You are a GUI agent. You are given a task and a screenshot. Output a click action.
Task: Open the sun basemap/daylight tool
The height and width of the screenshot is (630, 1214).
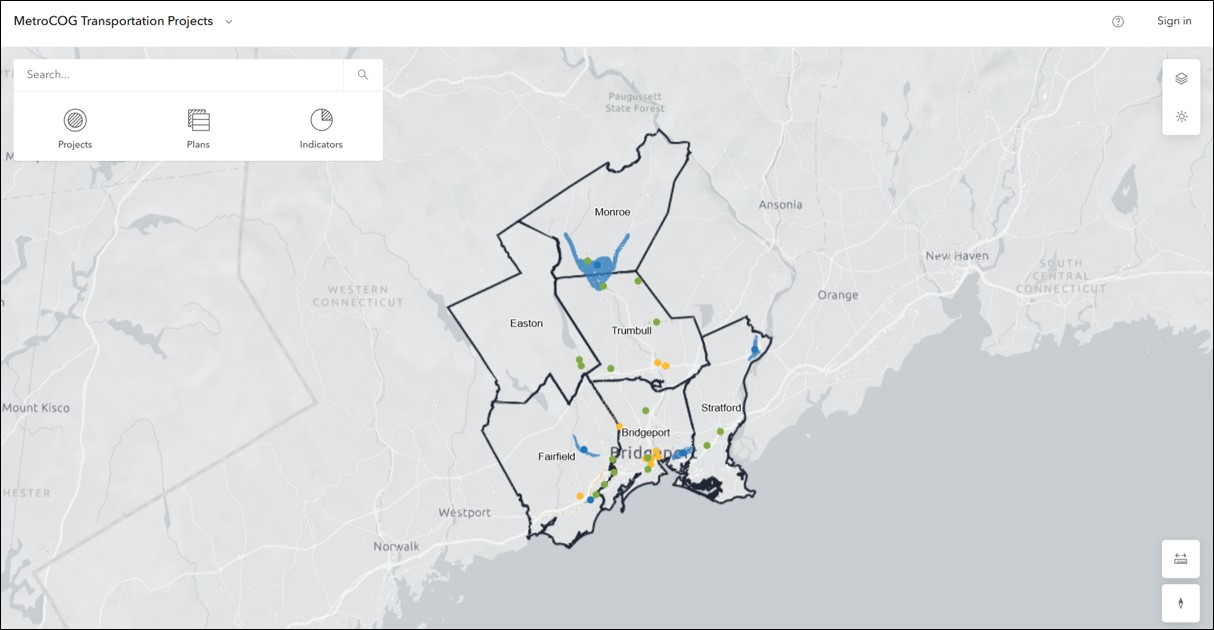pos(1181,117)
